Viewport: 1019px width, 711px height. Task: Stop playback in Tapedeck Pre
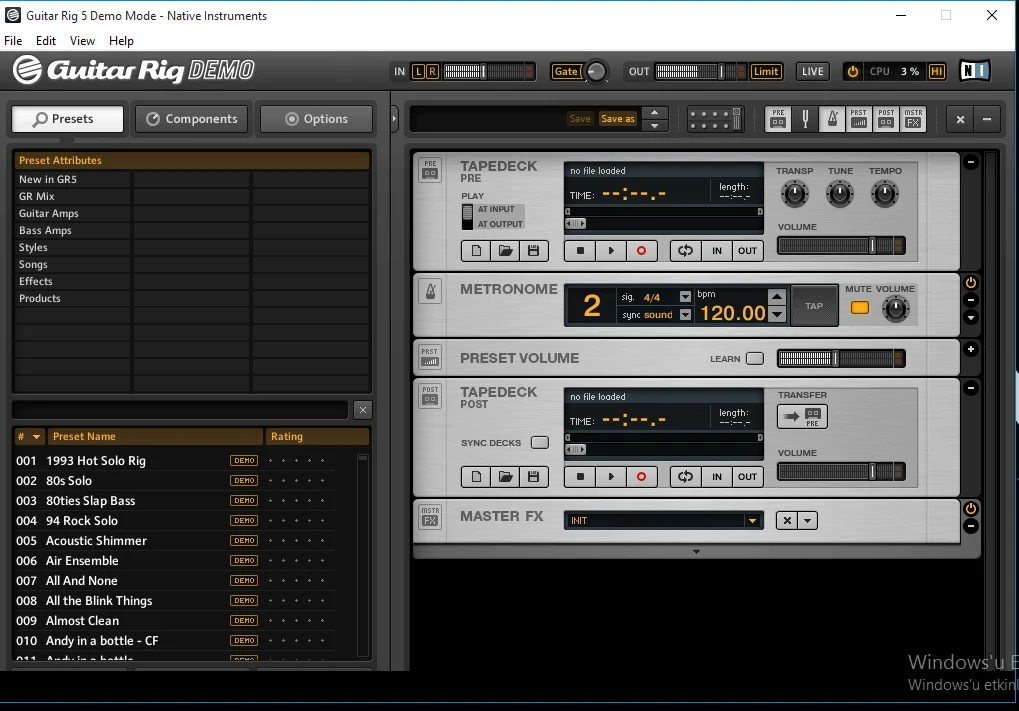(580, 250)
